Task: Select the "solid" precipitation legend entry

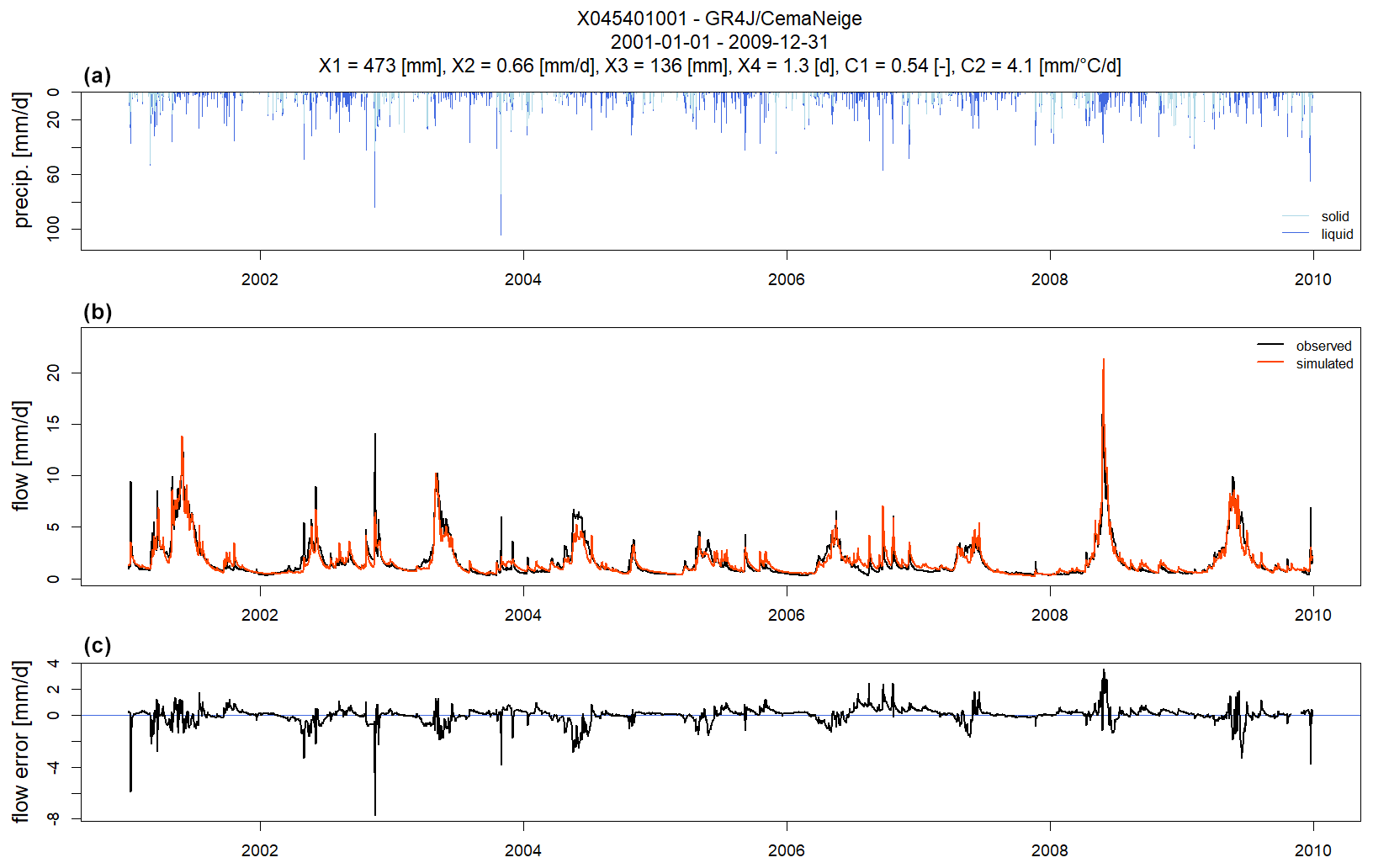Action: click(x=1334, y=216)
